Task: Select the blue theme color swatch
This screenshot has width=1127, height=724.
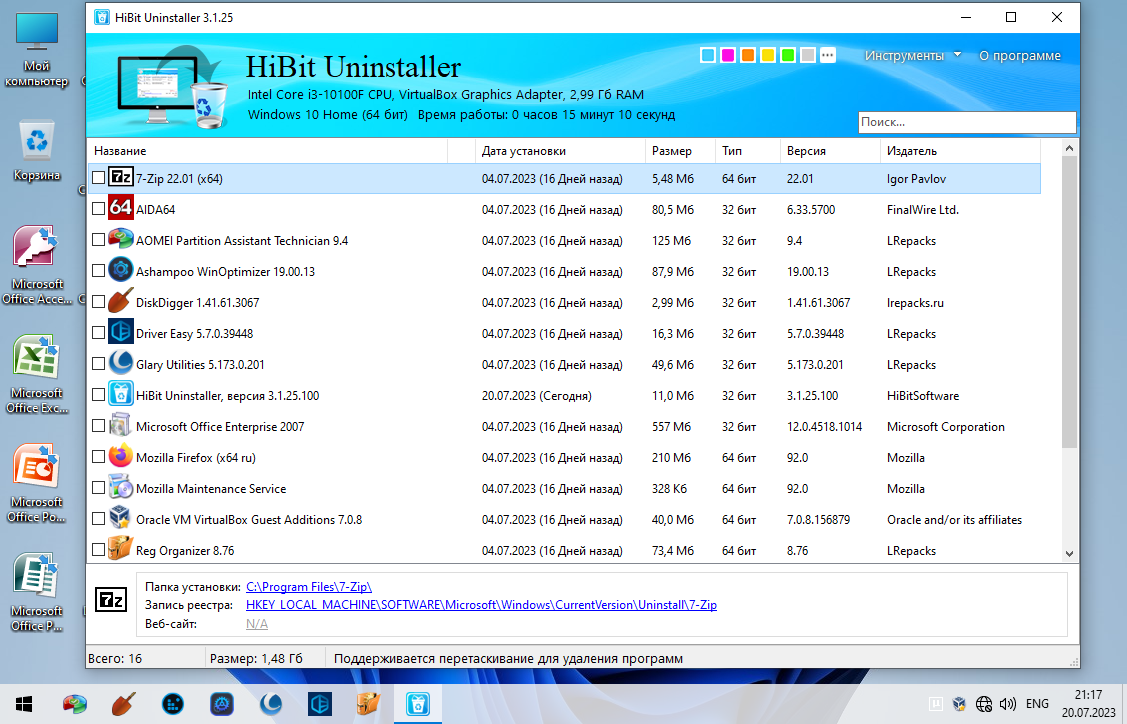Action: point(708,55)
